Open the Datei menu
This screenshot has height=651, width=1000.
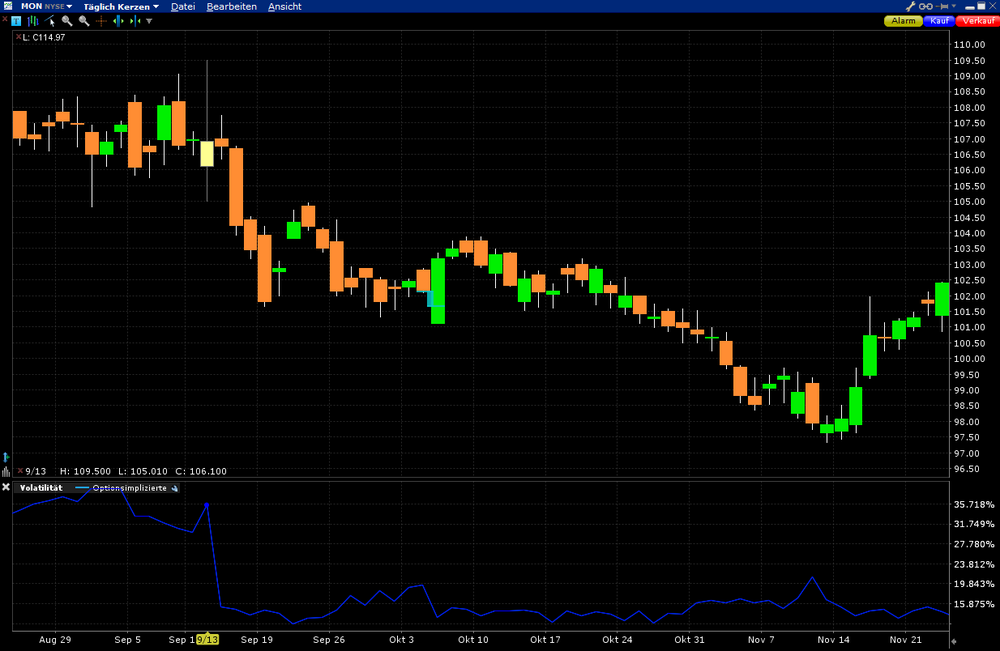pos(183,6)
